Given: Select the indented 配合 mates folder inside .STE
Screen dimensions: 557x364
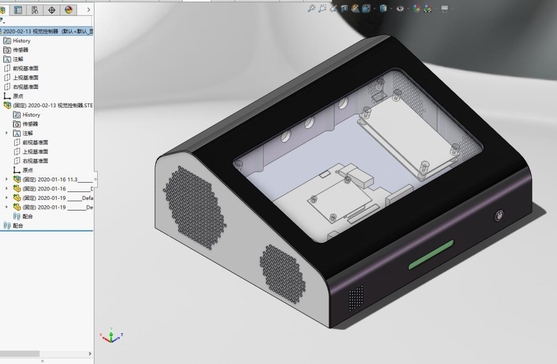Looking at the screenshot, I should tap(23, 216).
